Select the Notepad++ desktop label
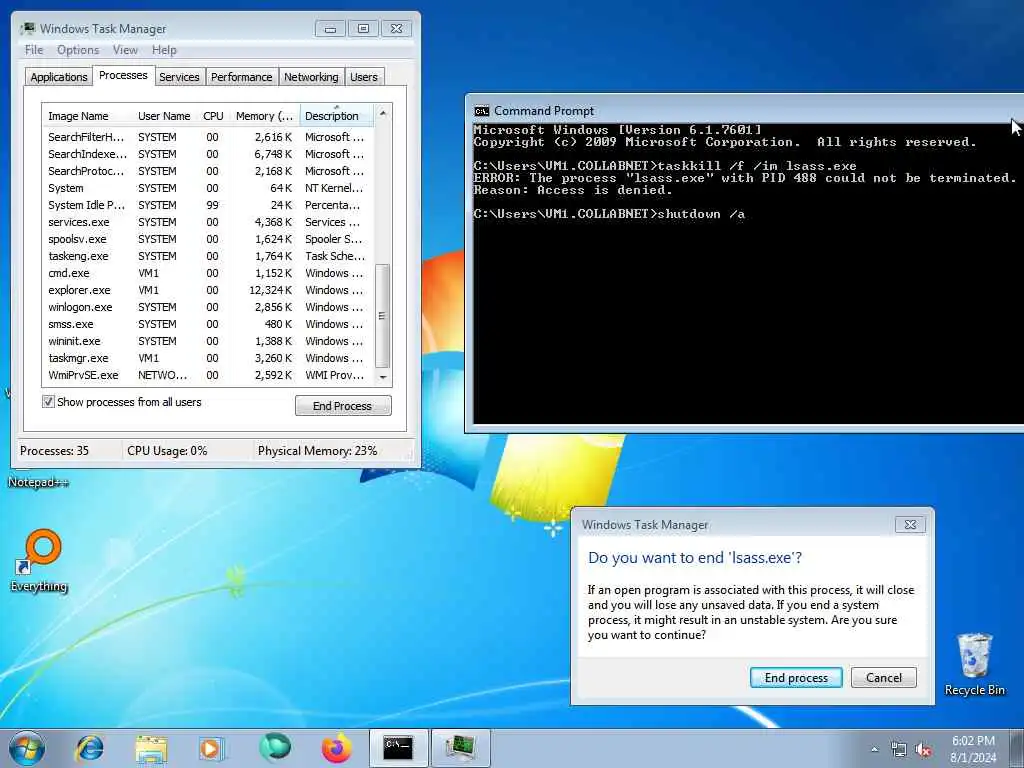The image size is (1024, 768). [x=38, y=483]
